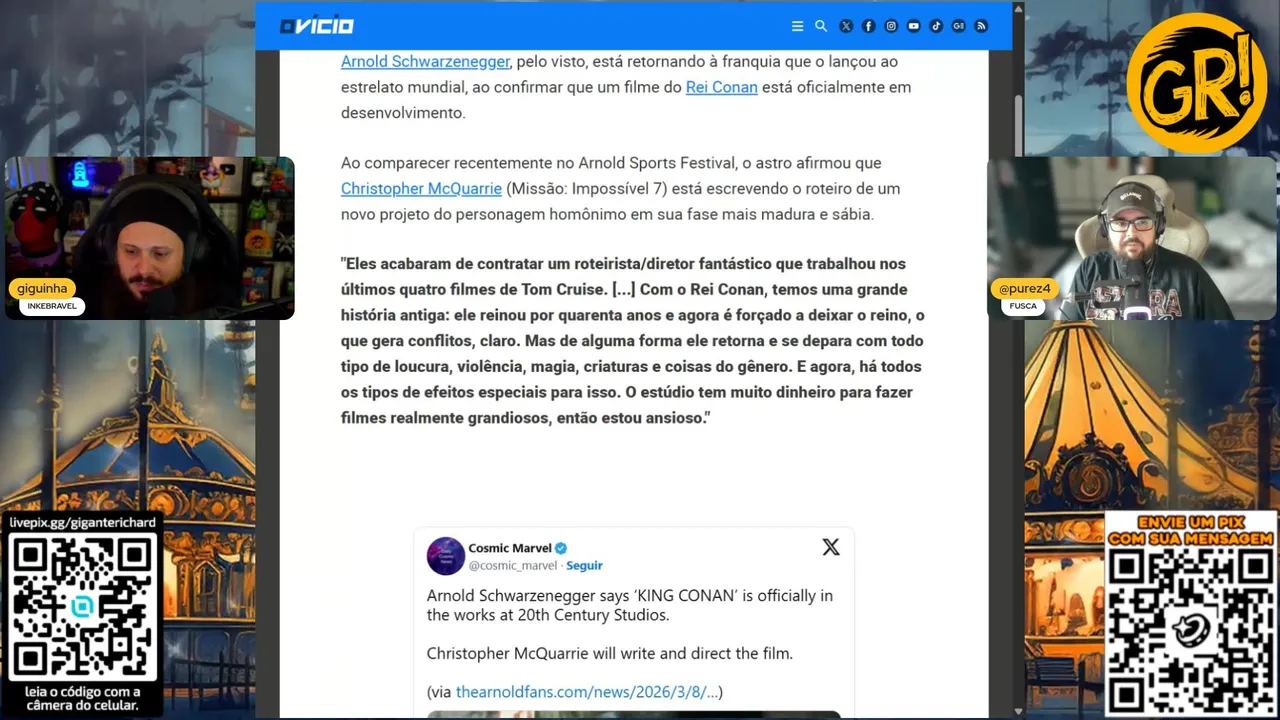This screenshot has width=1280, height=720.
Task: Open Christopher McQuarrie link
Action: point(421,189)
